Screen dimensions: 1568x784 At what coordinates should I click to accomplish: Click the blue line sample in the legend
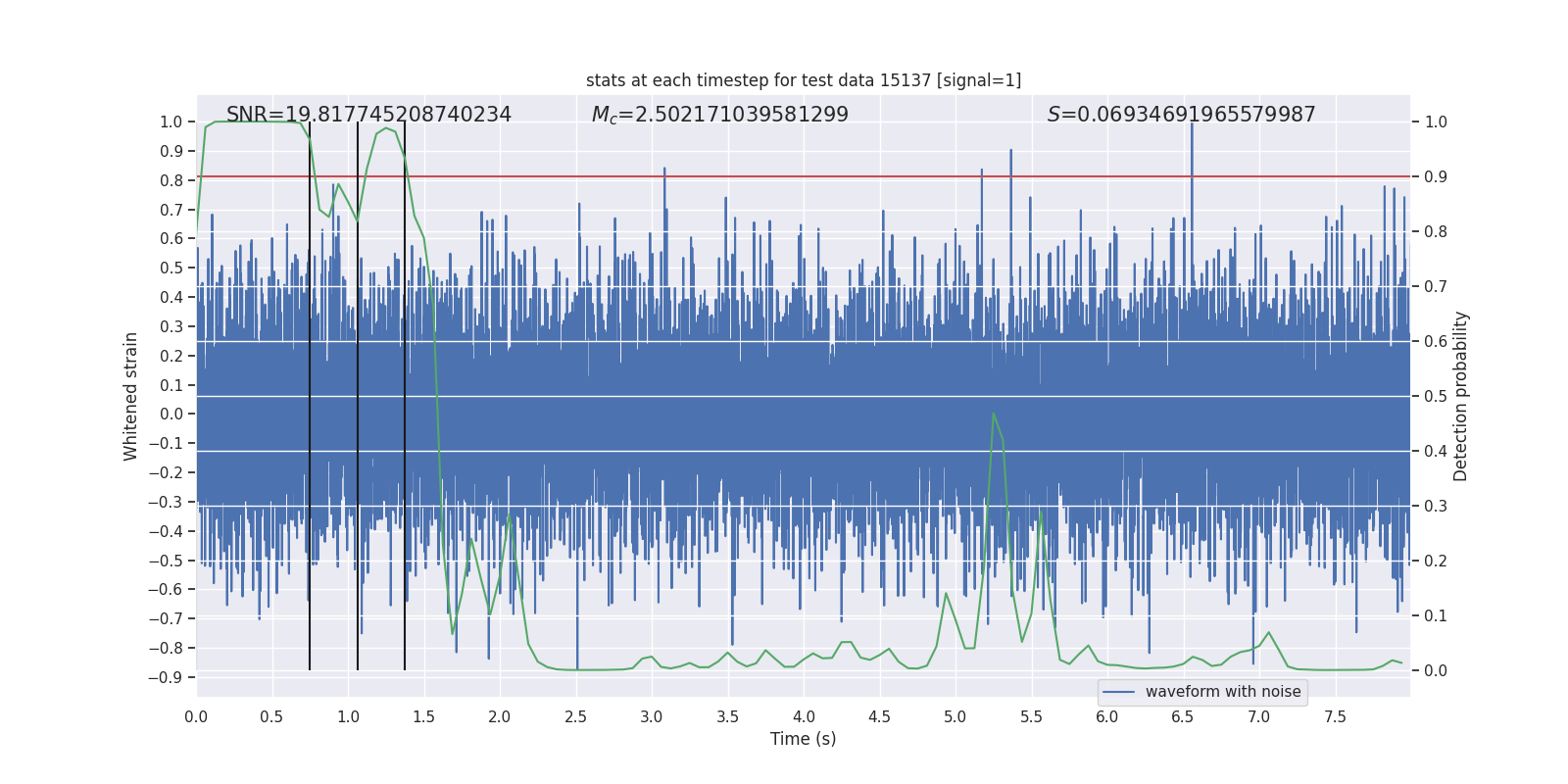(x=1118, y=692)
